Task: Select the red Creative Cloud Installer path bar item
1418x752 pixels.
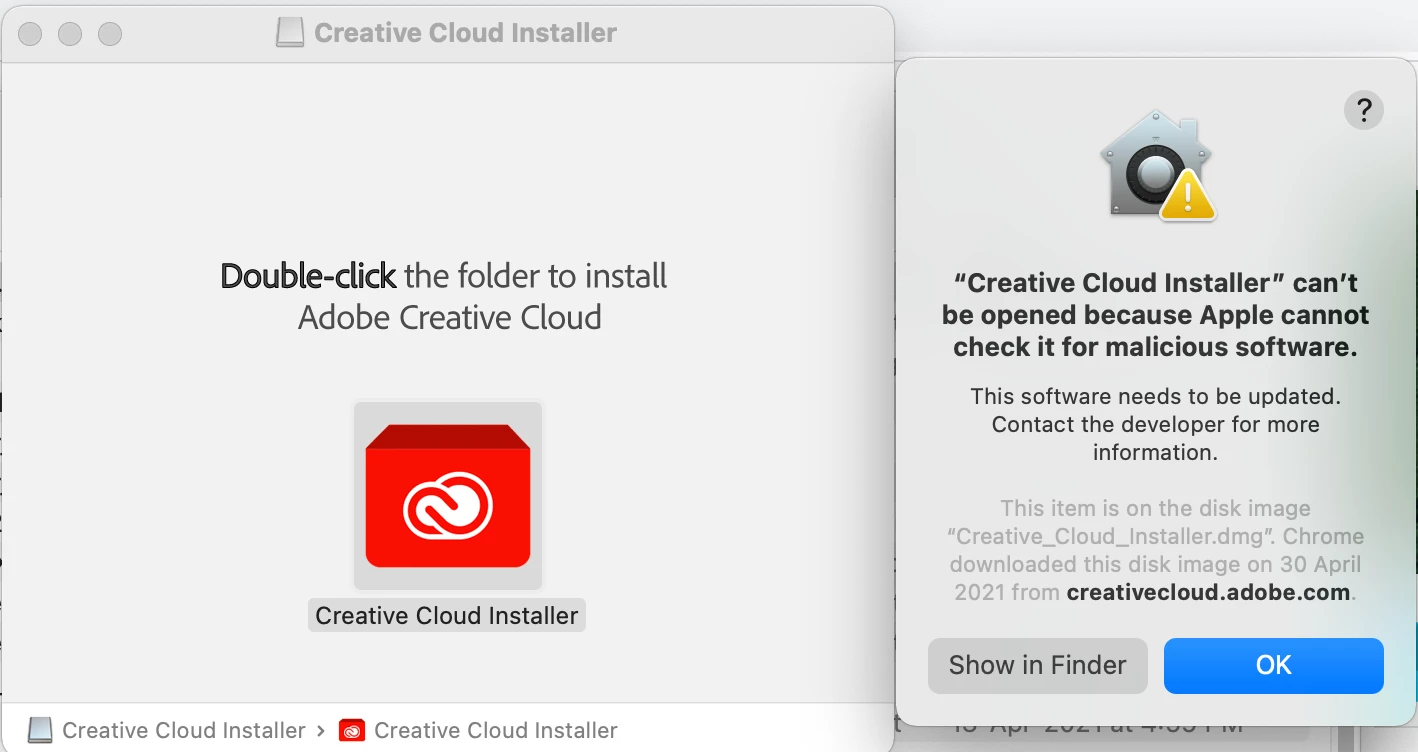Action: pos(478,731)
